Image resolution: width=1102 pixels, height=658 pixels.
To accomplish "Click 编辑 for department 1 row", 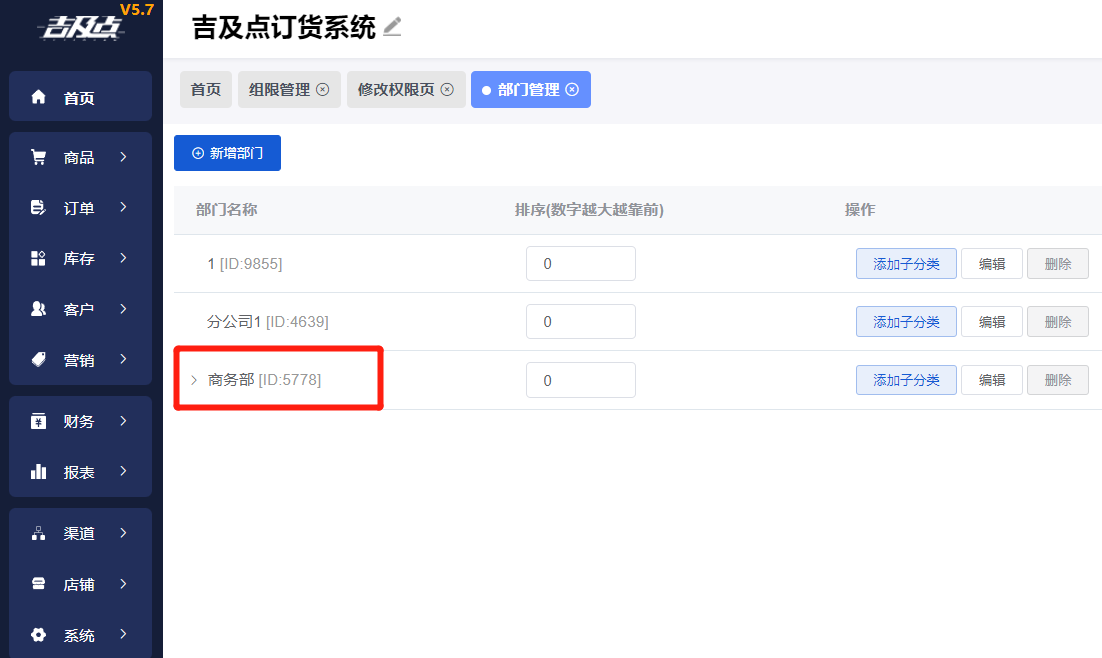I will pos(991,264).
